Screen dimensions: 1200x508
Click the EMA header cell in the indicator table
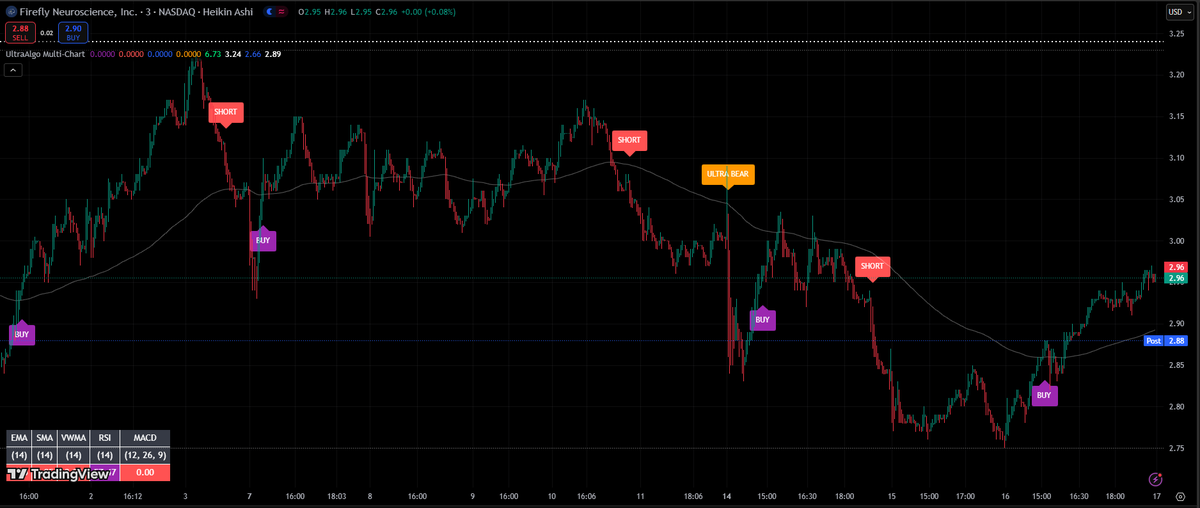(19, 438)
